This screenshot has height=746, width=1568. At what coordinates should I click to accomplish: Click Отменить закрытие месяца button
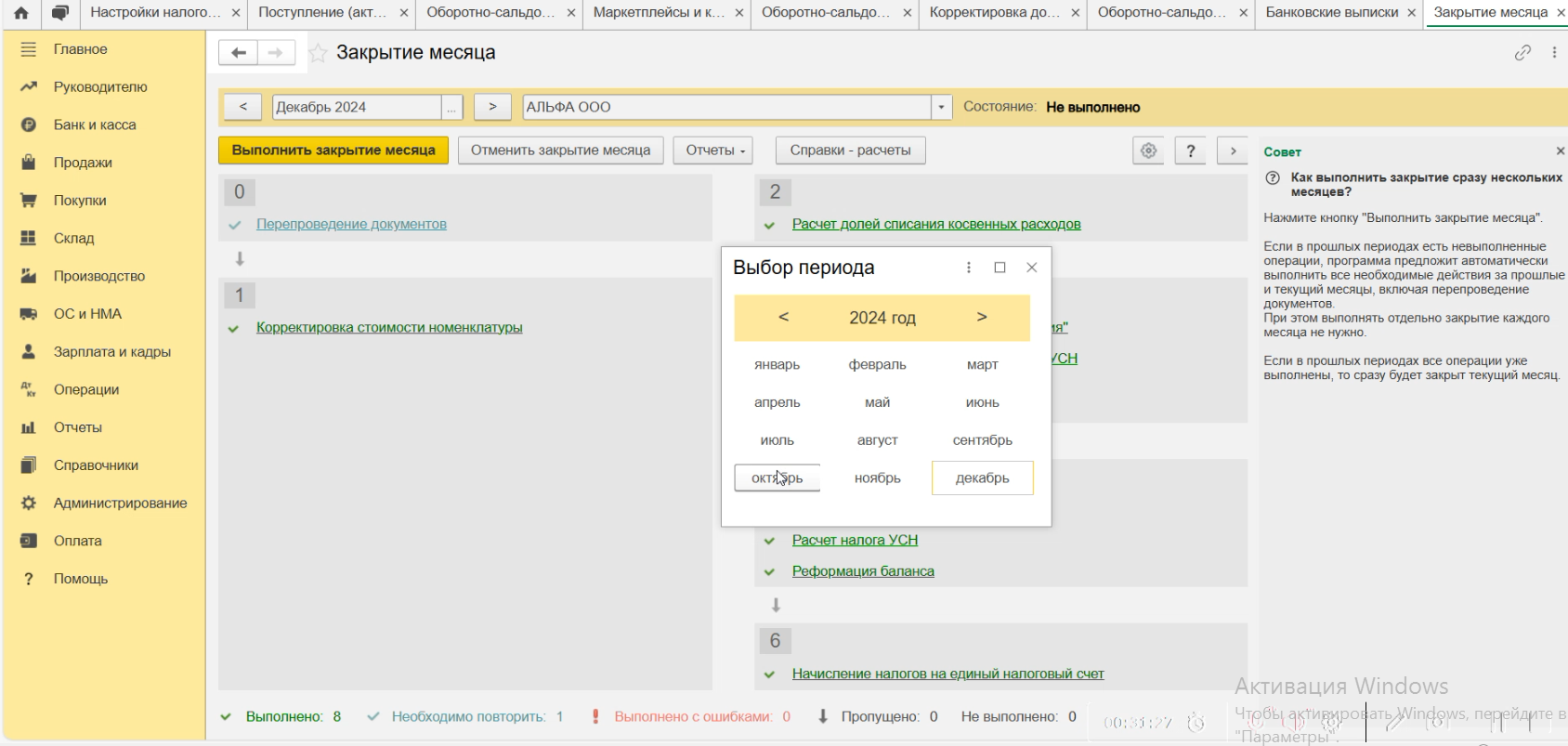pos(560,151)
